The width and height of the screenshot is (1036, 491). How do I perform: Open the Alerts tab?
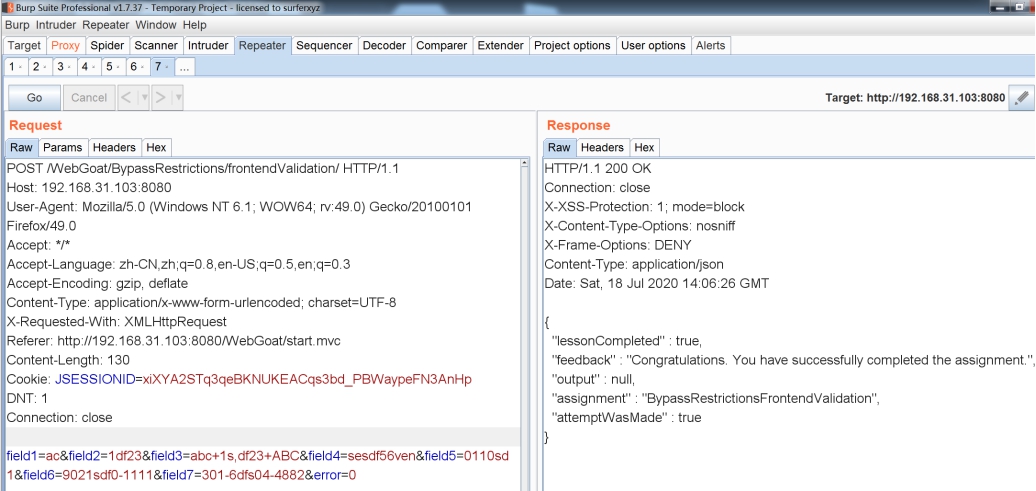tap(710, 46)
